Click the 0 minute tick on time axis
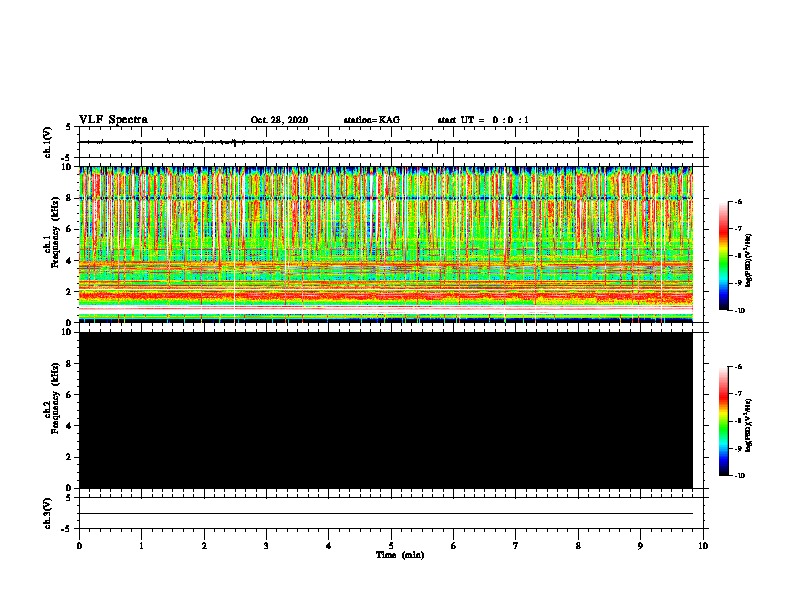The height and width of the screenshot is (612, 792). (x=79, y=546)
